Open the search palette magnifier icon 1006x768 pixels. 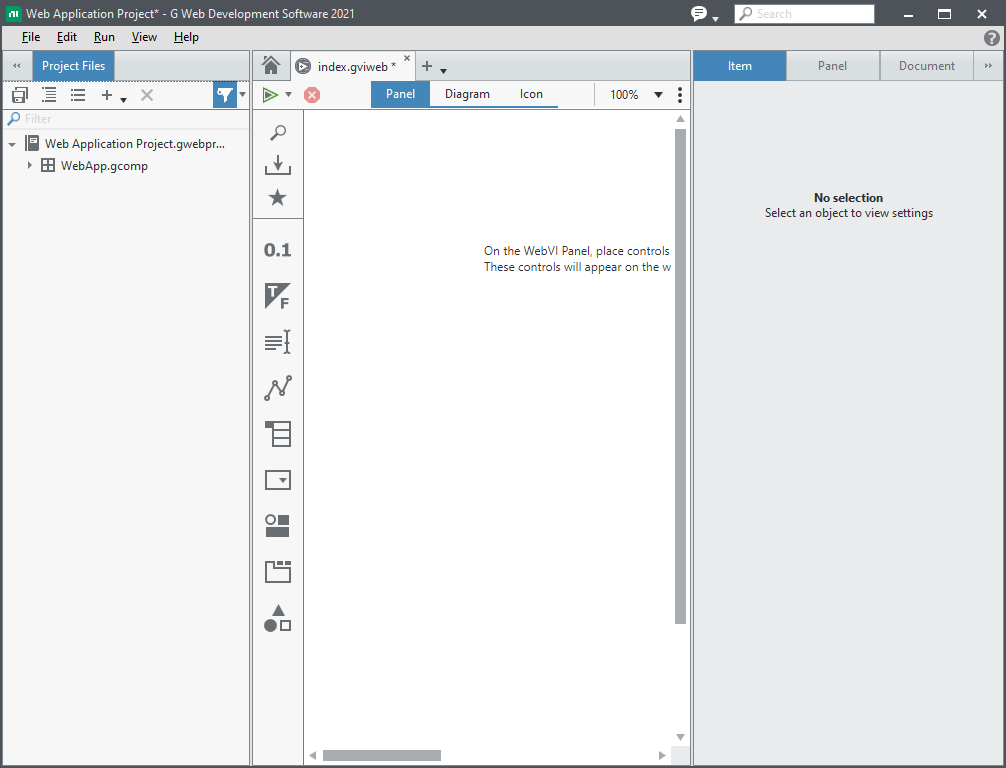pos(278,132)
